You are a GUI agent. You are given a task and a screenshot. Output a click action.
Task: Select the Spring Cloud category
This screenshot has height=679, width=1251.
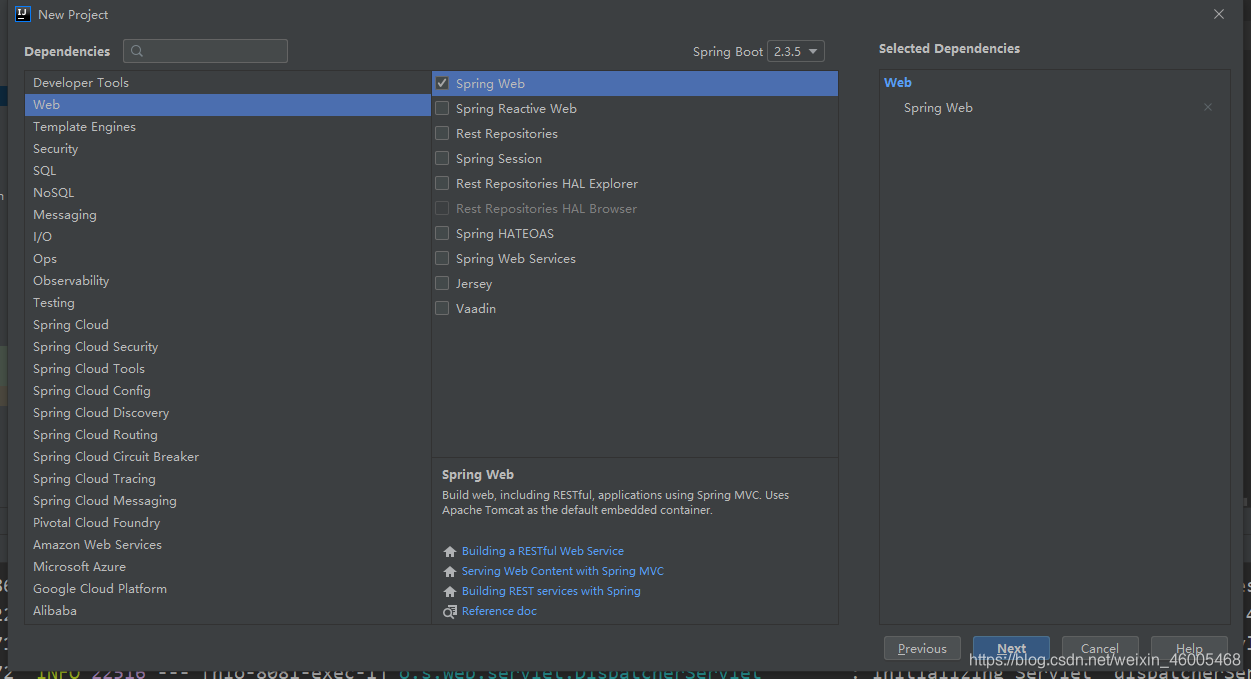pyautogui.click(x=228, y=325)
